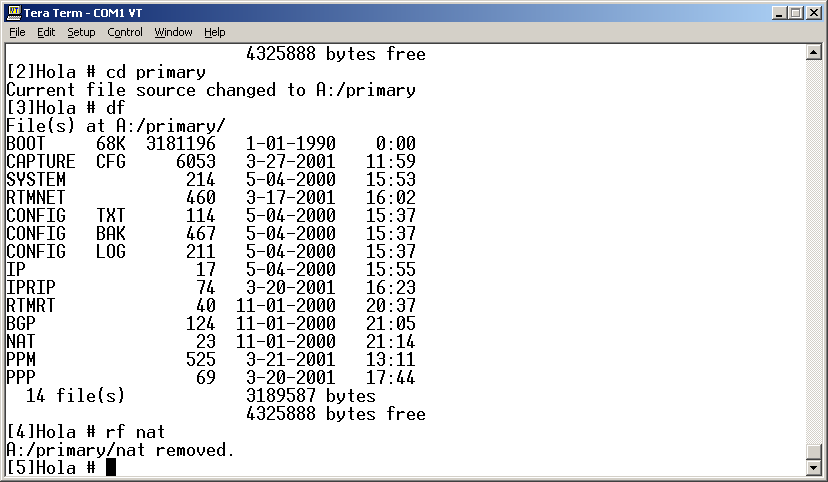Minimize the Tera Term window
The width and height of the screenshot is (828, 482).
click(777, 12)
